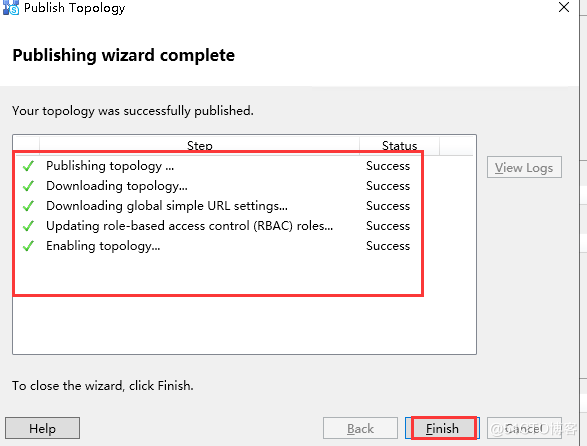Click the green checkmark beside Enabling topology

28,246
